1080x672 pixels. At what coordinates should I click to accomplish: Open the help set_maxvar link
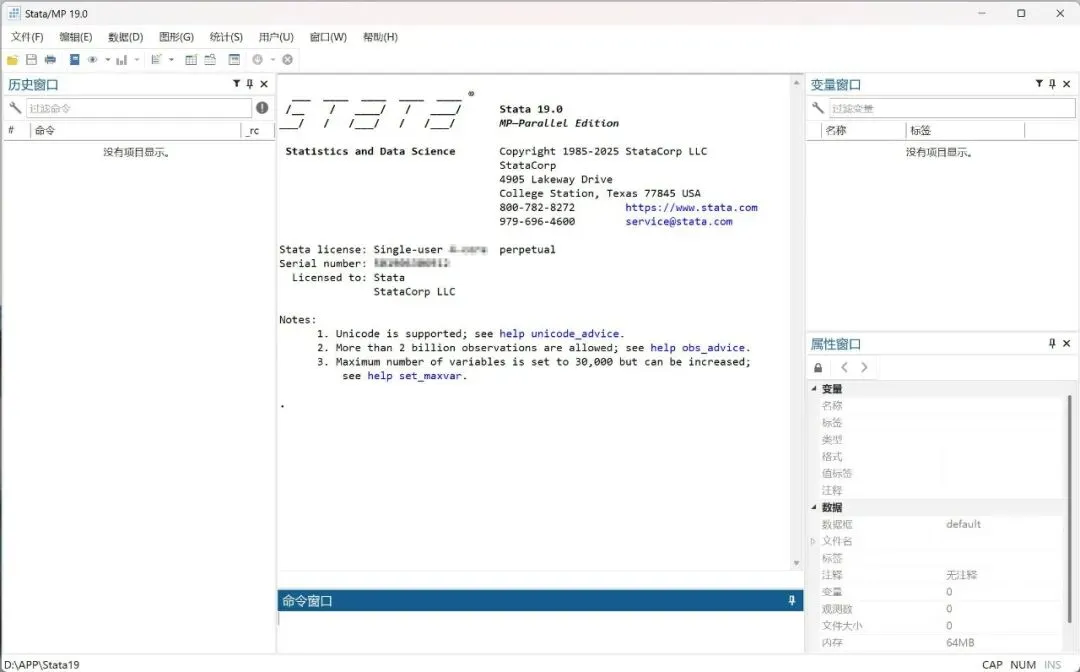point(417,376)
